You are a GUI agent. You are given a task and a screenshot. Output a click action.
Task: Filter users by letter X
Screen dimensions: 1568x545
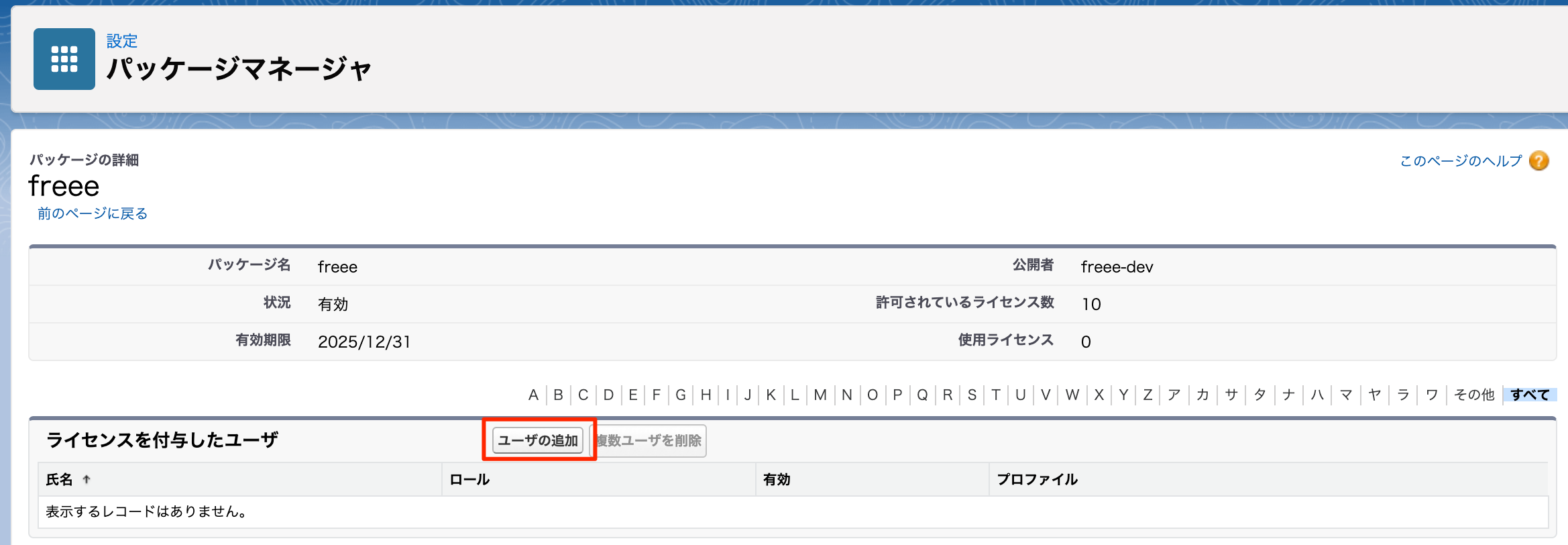tap(1099, 395)
